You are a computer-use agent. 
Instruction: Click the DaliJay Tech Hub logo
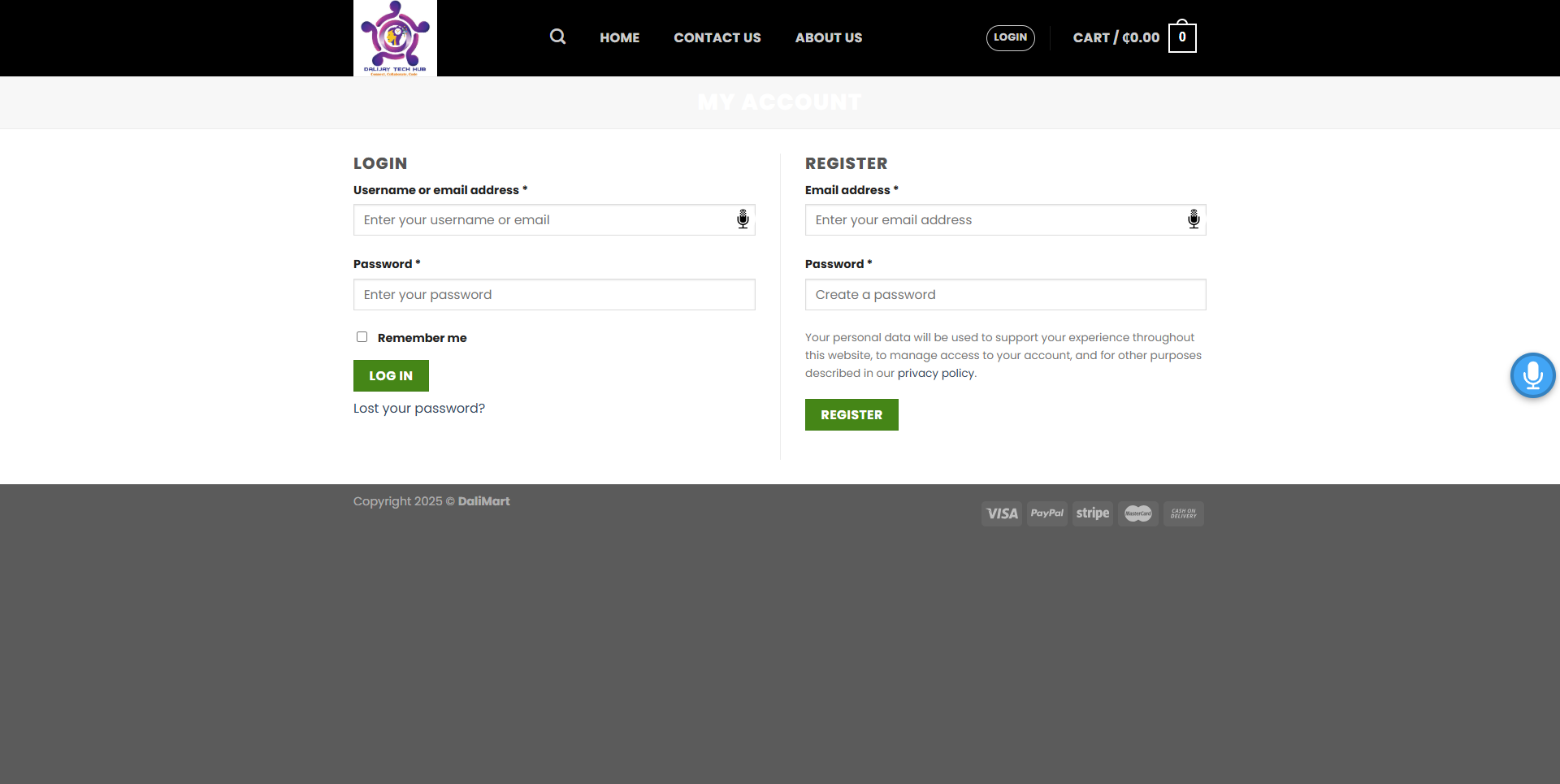pos(395,38)
